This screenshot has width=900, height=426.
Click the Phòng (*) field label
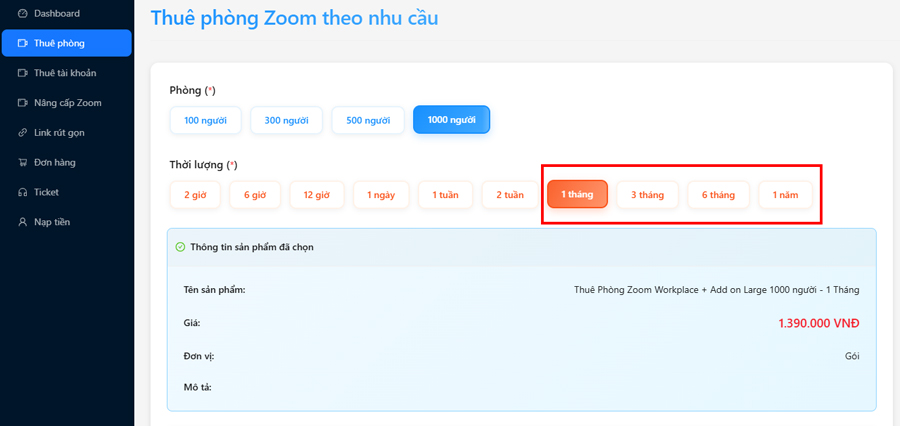[x=192, y=90]
